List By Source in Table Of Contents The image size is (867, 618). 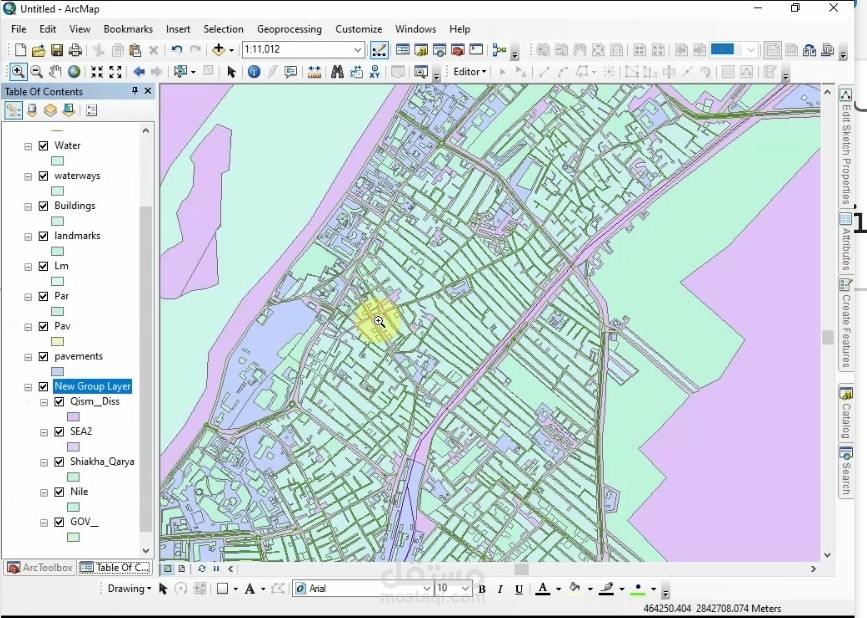pyautogui.click(x=32, y=111)
